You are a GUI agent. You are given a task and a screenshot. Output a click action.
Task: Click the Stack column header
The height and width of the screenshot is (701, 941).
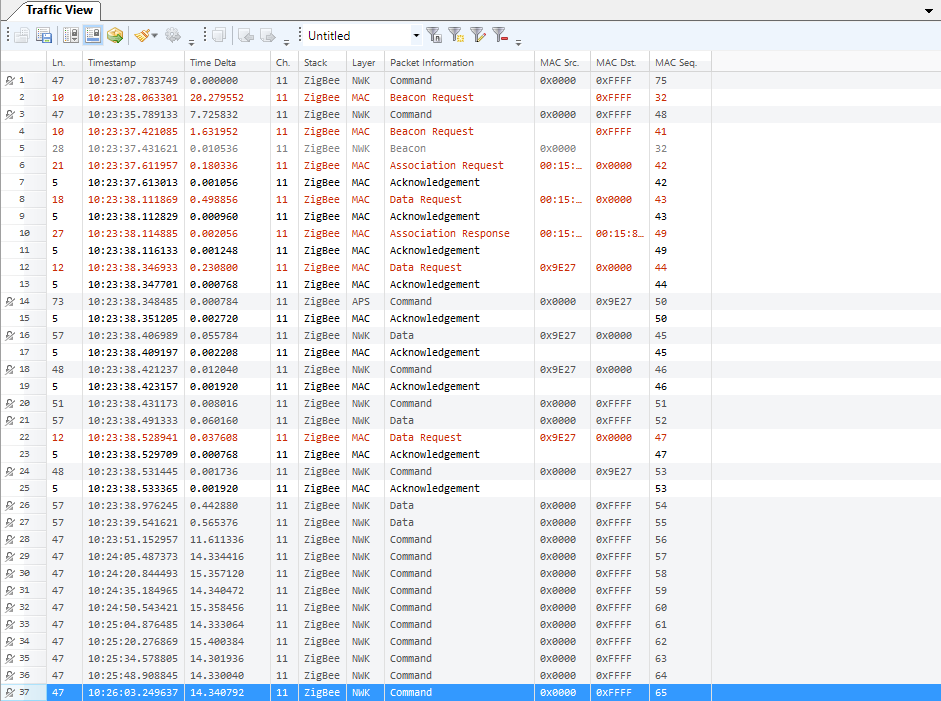[x=322, y=62]
